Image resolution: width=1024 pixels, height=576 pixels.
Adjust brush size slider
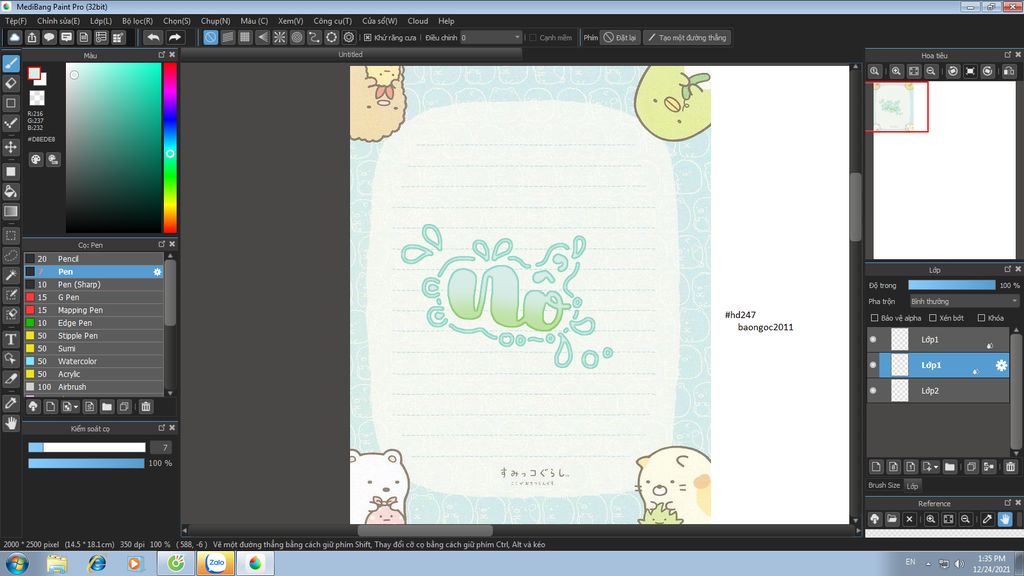tap(86, 447)
